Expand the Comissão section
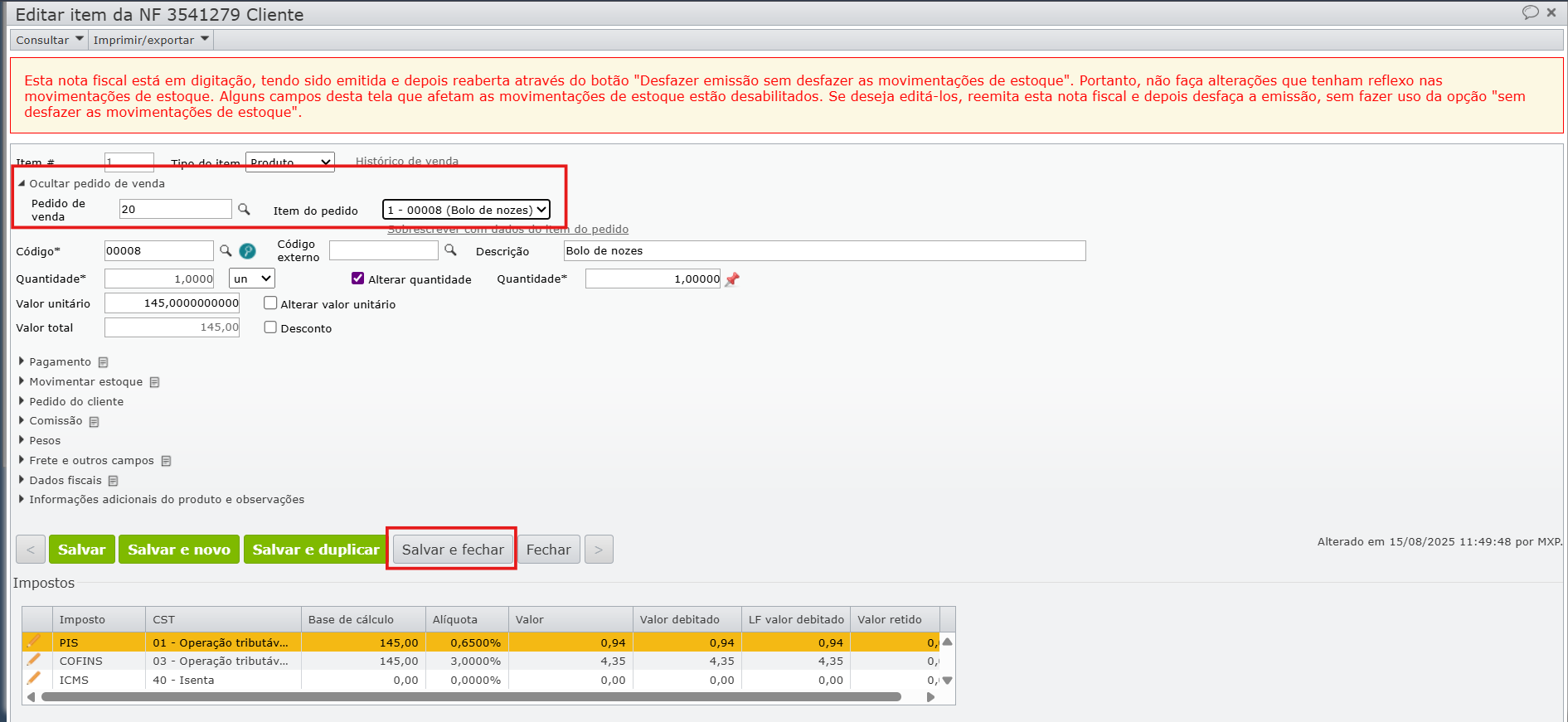Screen dimensions: 1568x722 pos(51,421)
